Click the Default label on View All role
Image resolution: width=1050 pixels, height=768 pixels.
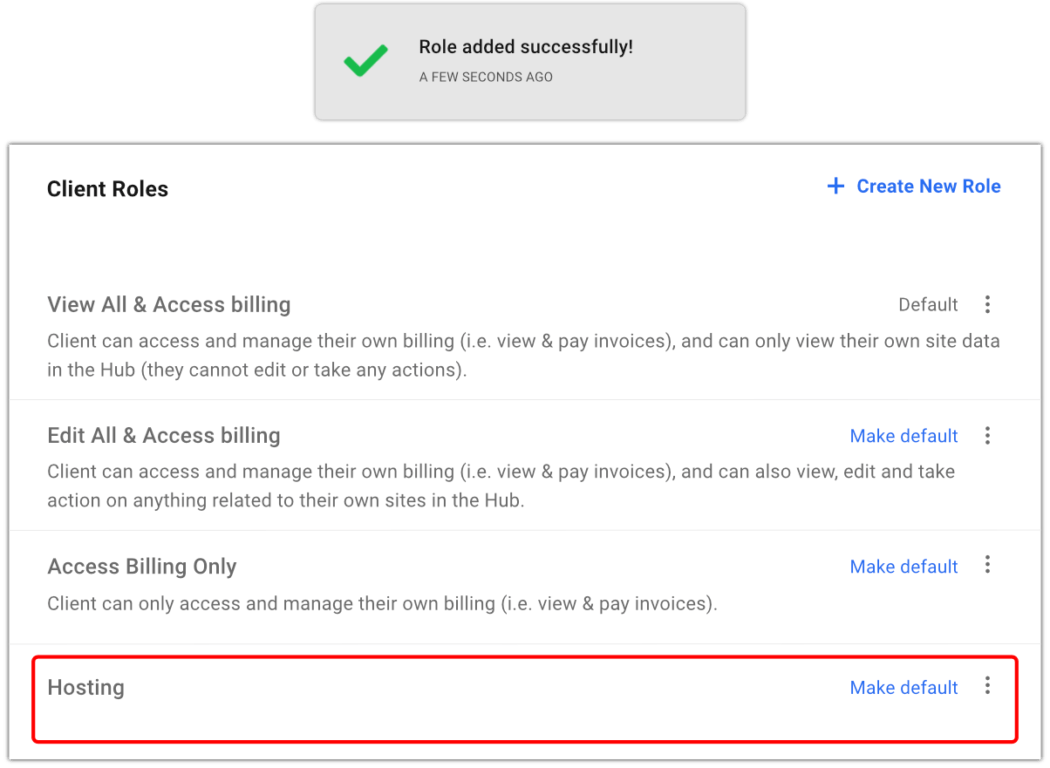[x=927, y=305]
